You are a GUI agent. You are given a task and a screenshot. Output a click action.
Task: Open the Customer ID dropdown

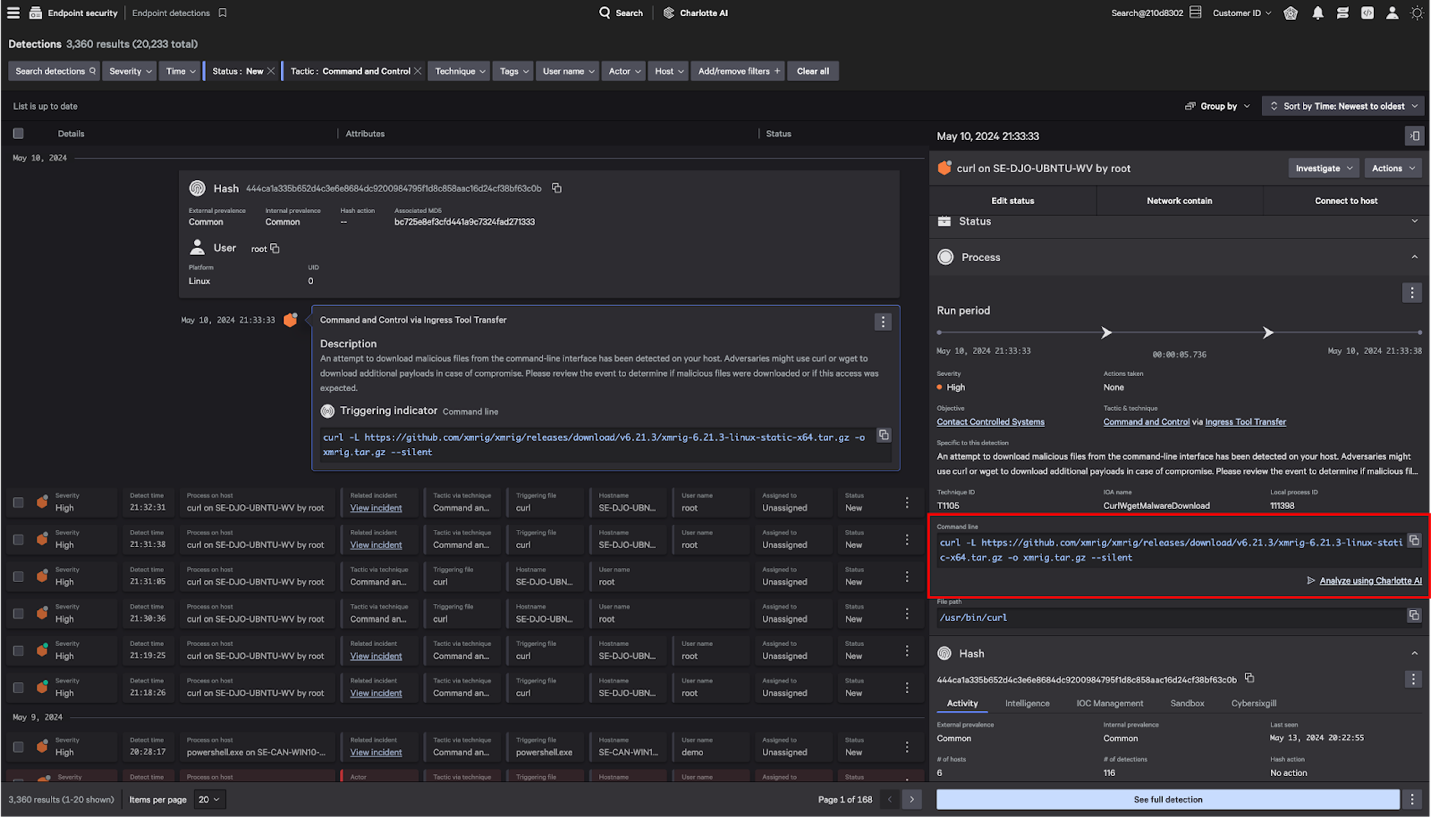(x=1242, y=13)
